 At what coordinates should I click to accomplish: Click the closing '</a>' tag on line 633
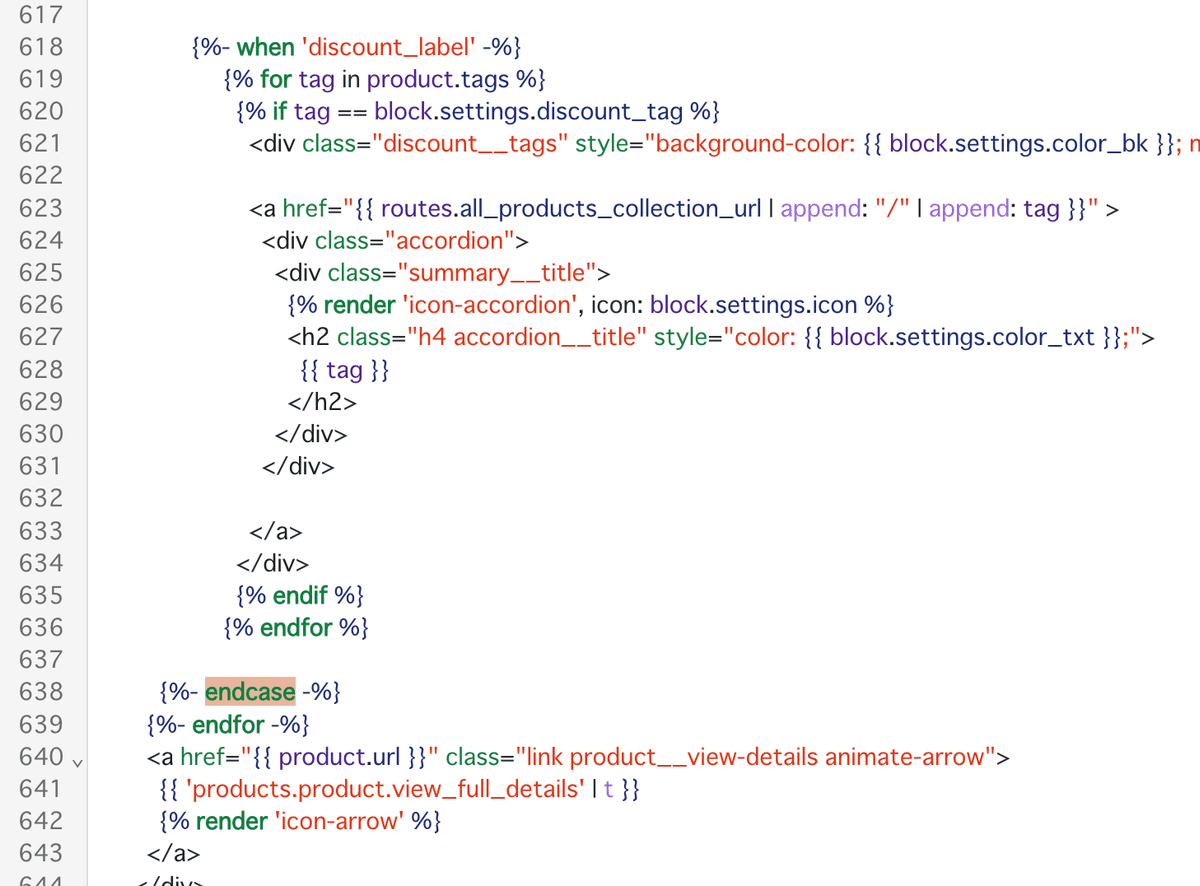tap(275, 531)
